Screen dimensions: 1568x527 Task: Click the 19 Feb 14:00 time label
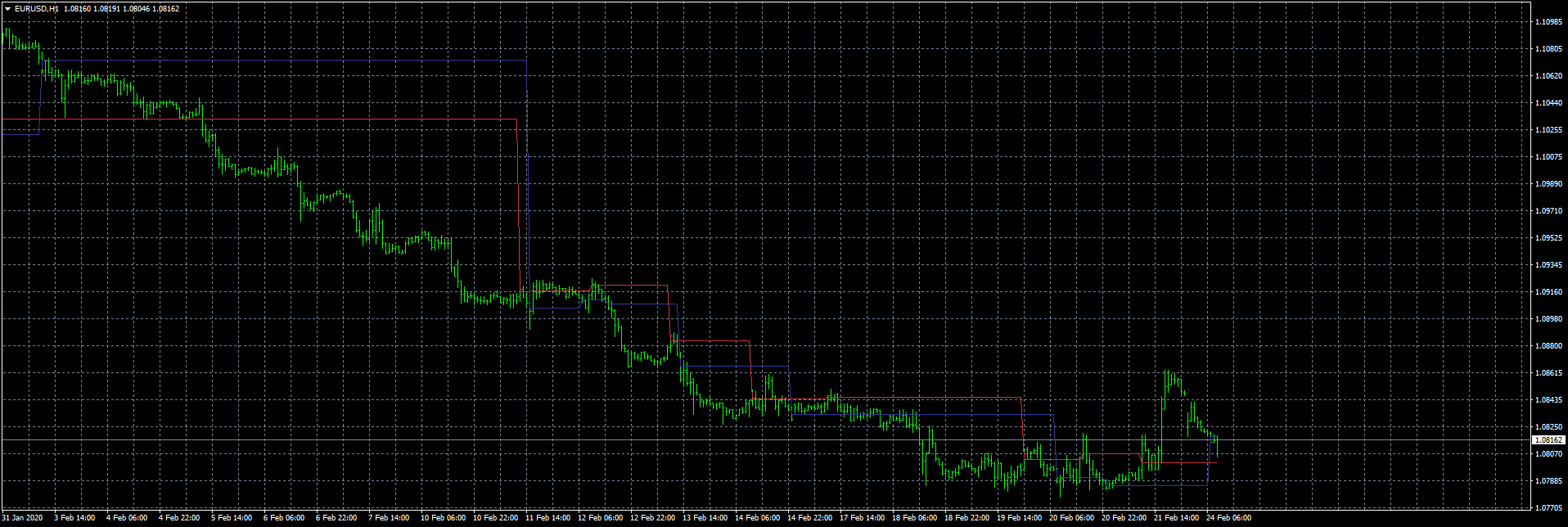[1020, 518]
